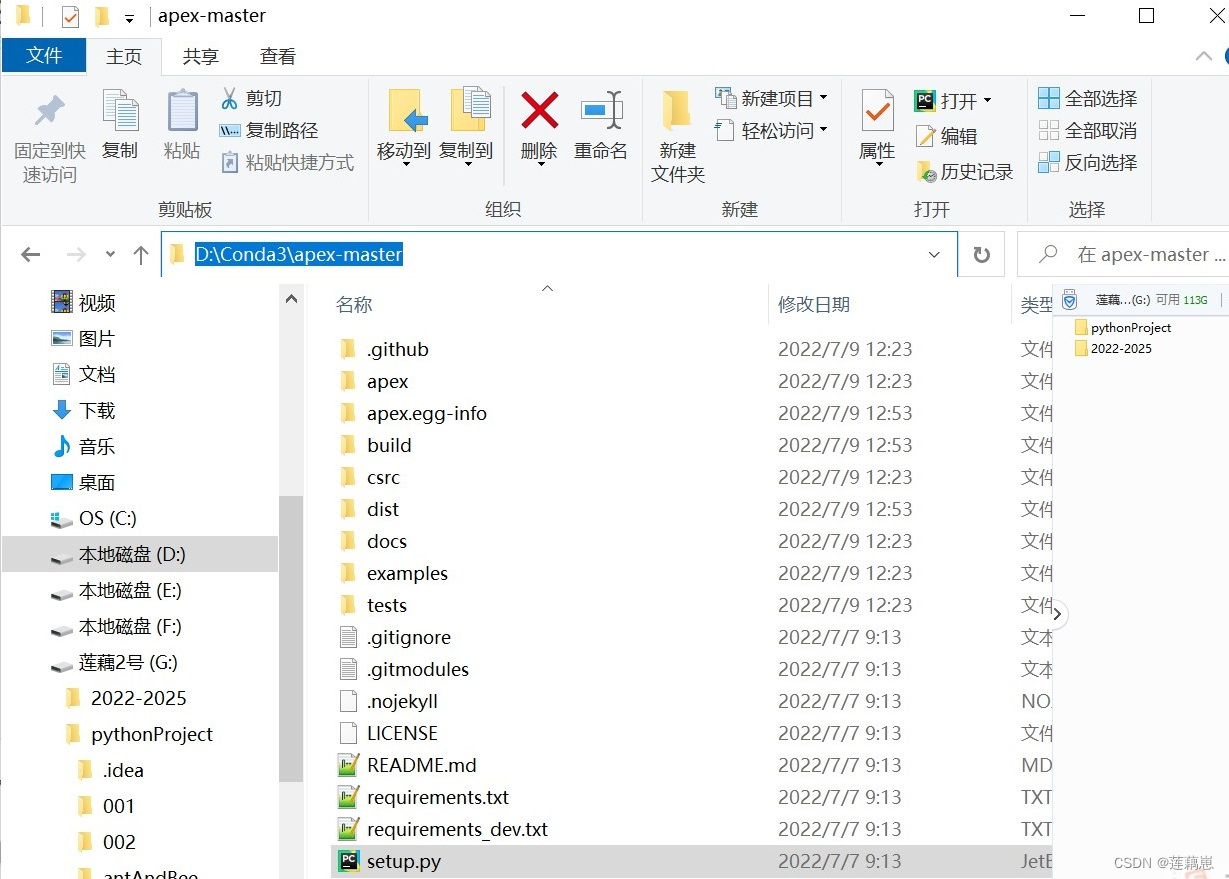Click the 粘贴 (Paste) icon
This screenshot has height=879, width=1229.
coord(181,130)
